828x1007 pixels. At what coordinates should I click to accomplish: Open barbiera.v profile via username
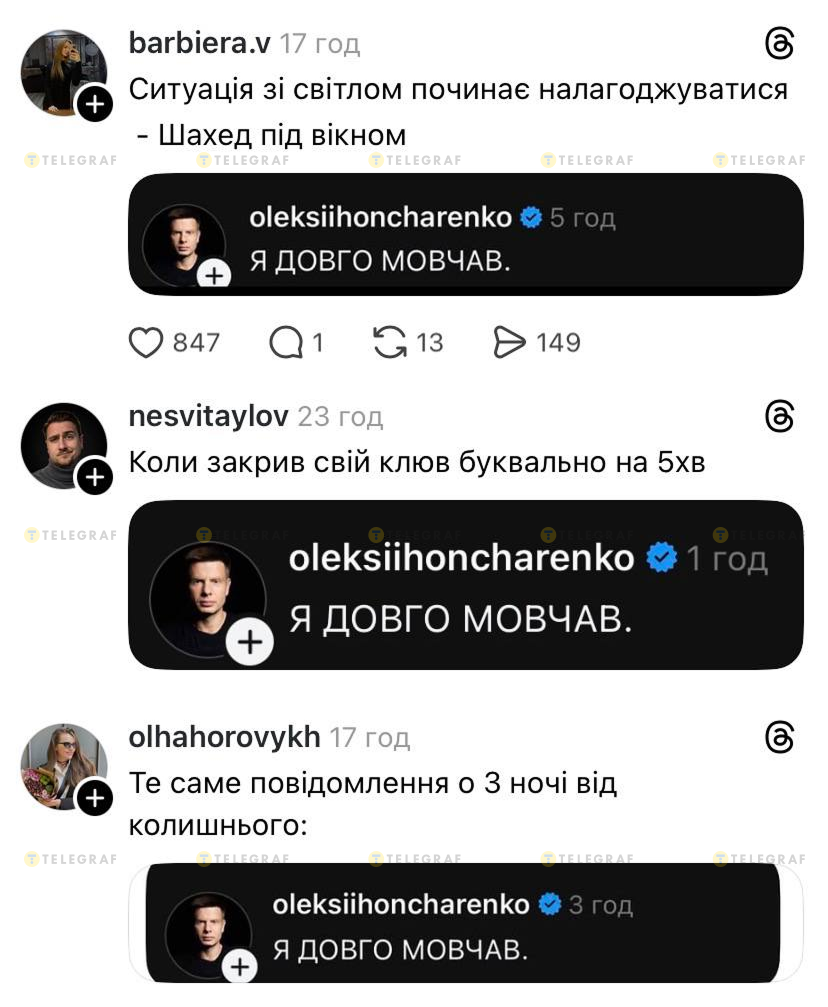[200, 44]
